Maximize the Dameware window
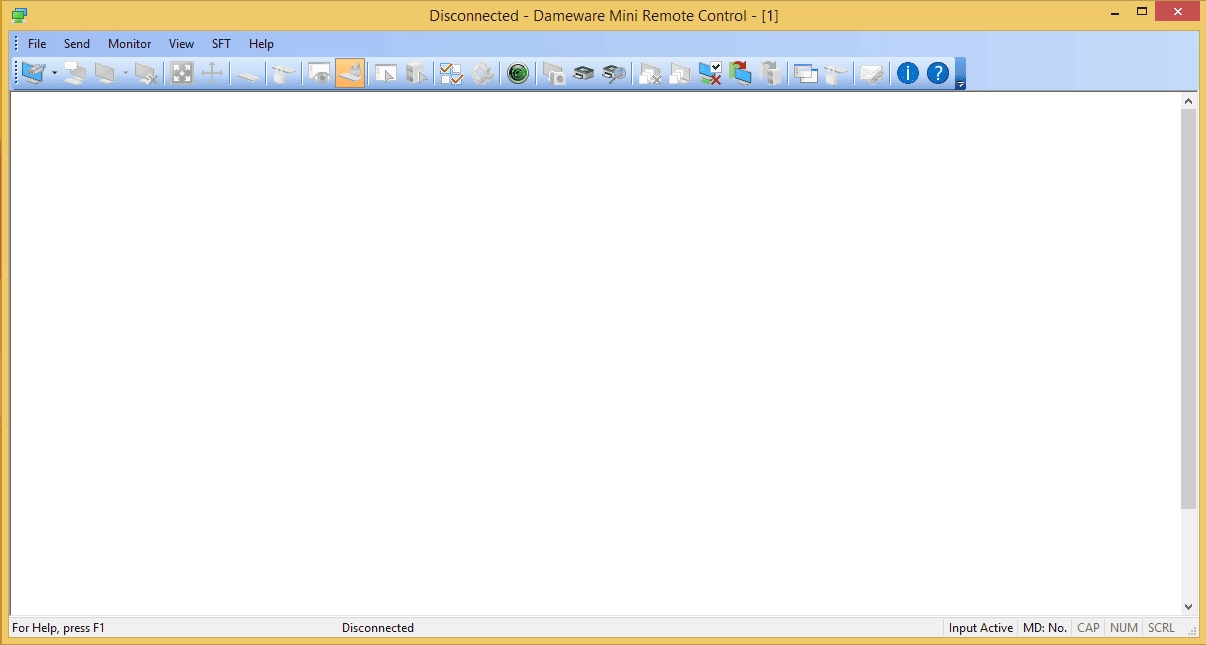This screenshot has width=1206, height=645. (1141, 11)
